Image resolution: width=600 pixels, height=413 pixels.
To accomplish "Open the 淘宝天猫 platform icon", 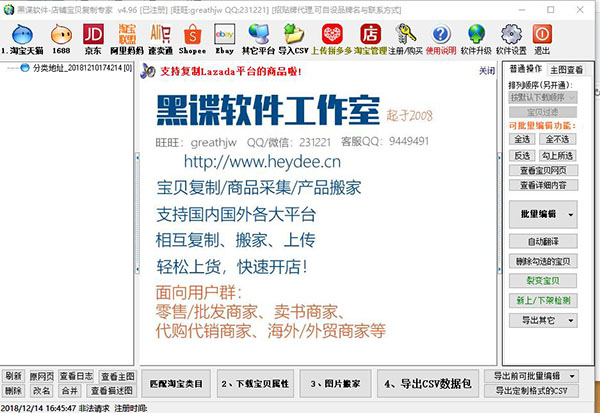I will pyautogui.click(x=22, y=36).
